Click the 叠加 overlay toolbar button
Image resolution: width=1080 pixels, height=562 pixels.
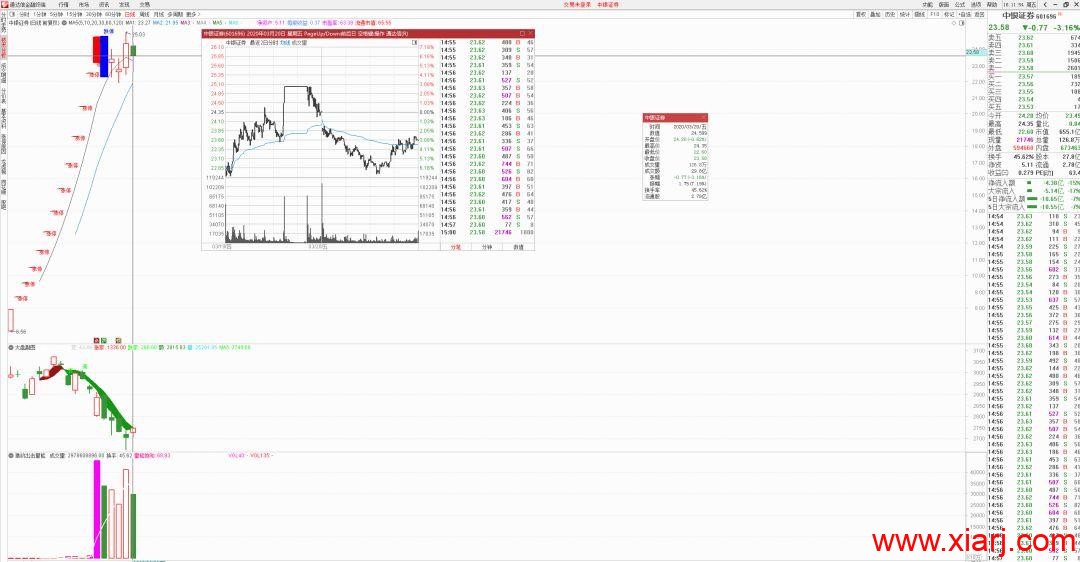(875, 14)
